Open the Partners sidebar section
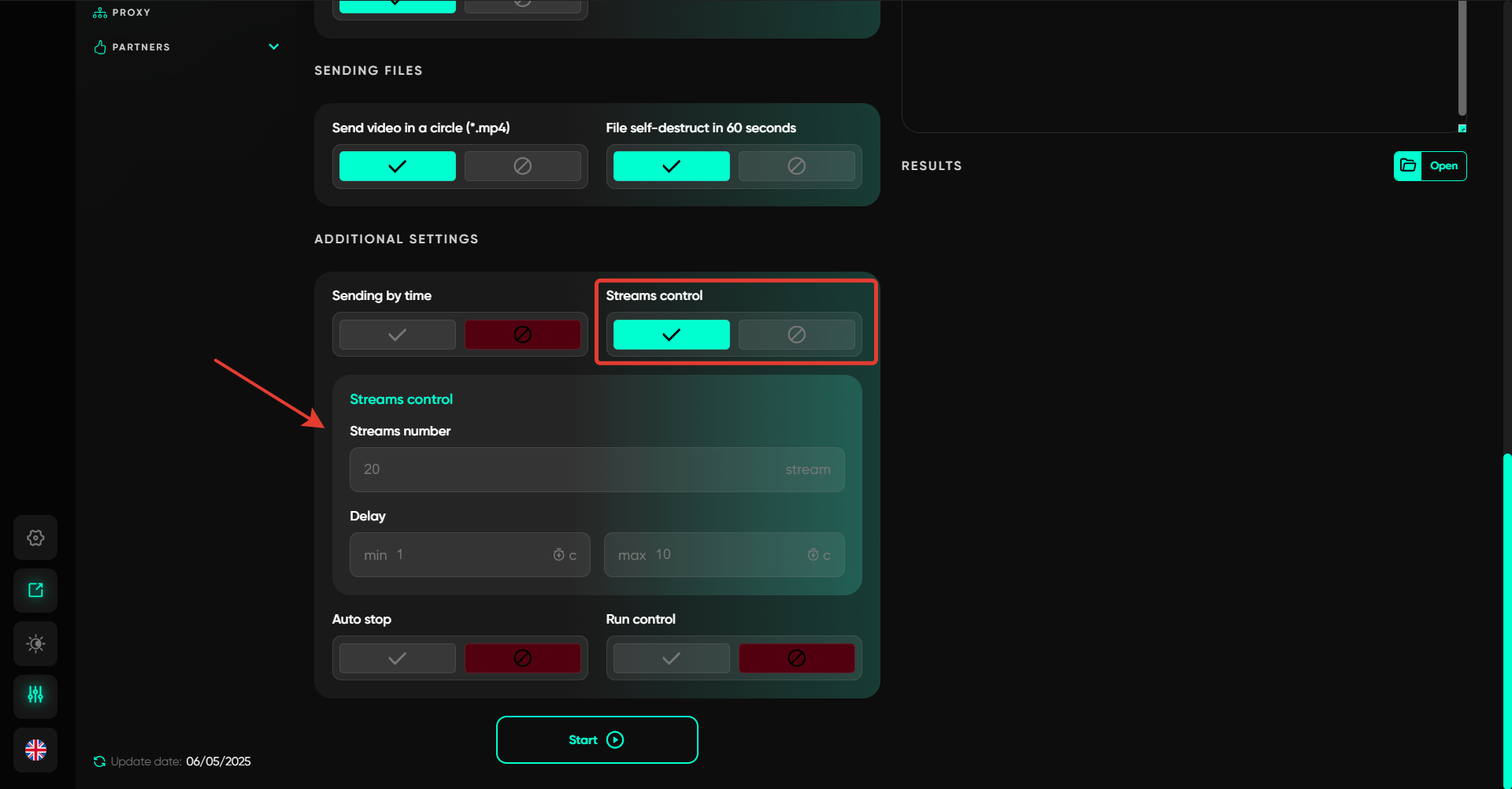Screen dimensions: 1512x789 pos(141,47)
